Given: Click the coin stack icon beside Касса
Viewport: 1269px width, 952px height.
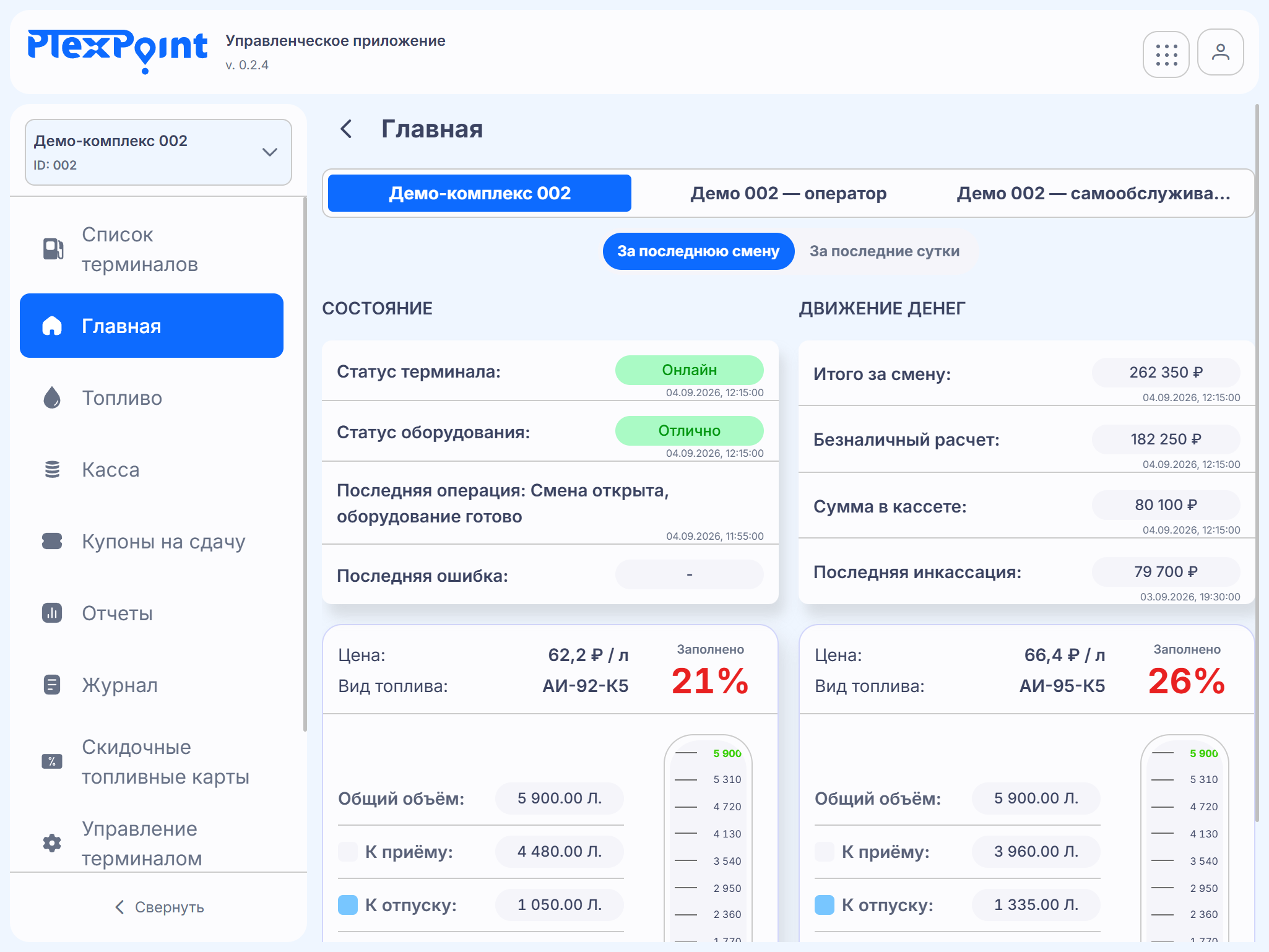Looking at the screenshot, I should click(52, 469).
